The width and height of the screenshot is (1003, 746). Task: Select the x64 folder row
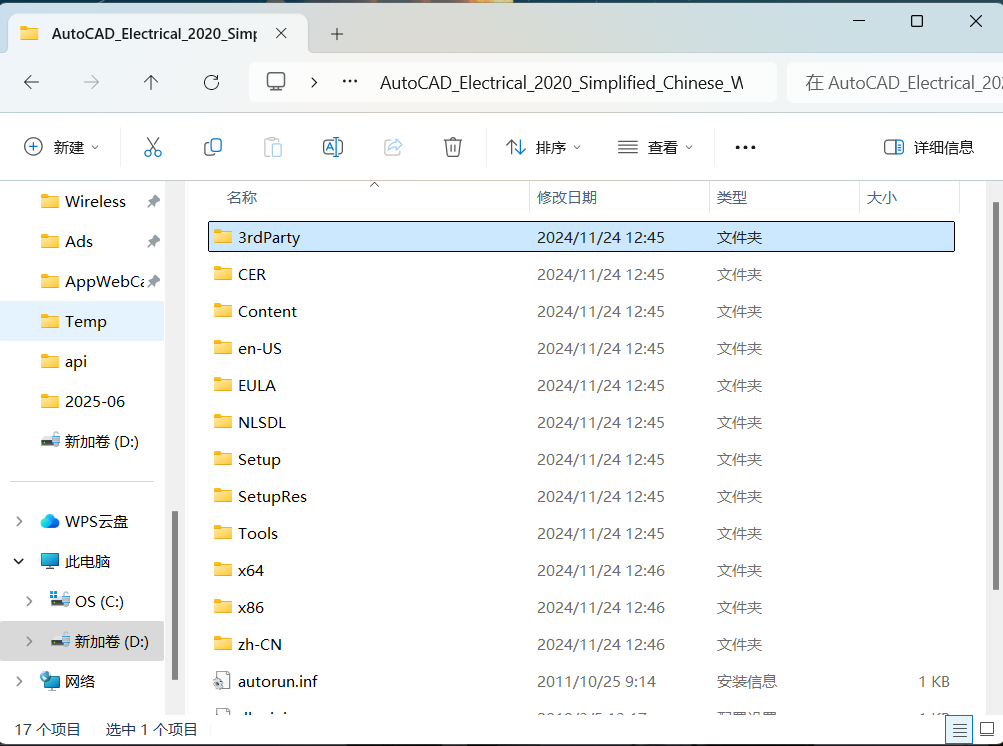coord(581,570)
